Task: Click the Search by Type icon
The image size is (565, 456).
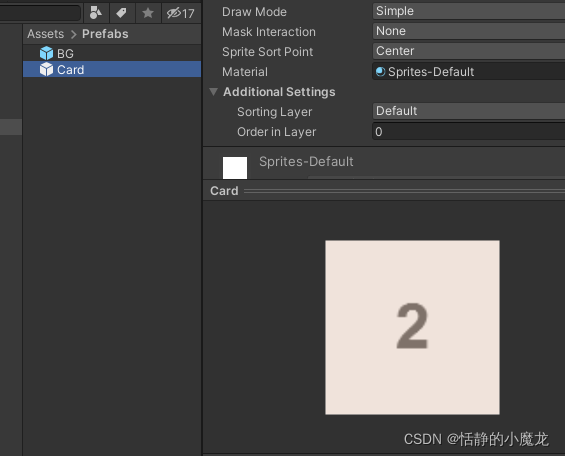Action: [96, 13]
